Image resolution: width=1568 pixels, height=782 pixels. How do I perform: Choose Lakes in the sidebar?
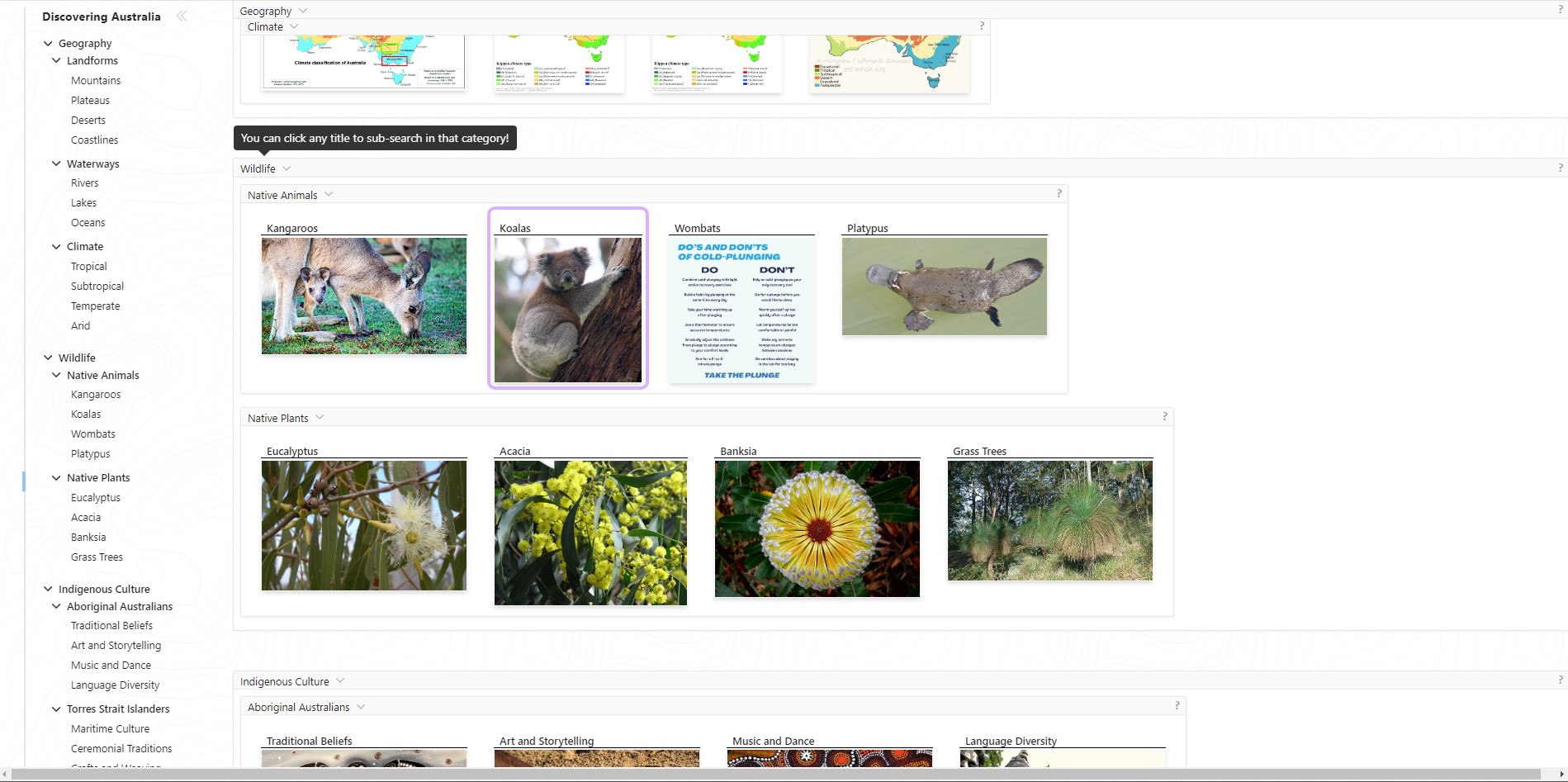[x=83, y=202]
